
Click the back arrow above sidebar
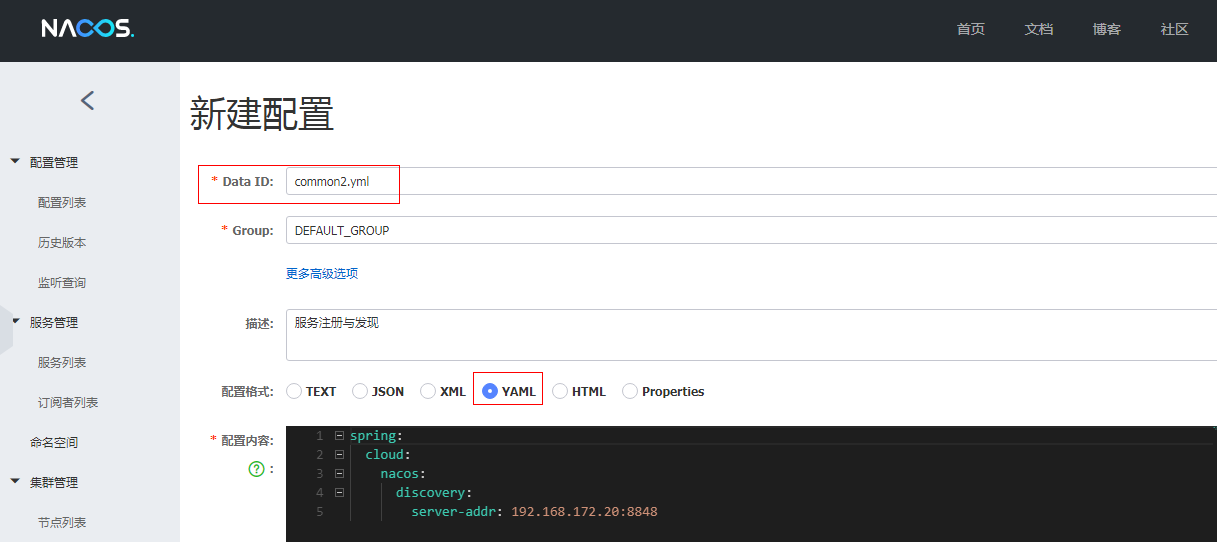click(x=88, y=100)
